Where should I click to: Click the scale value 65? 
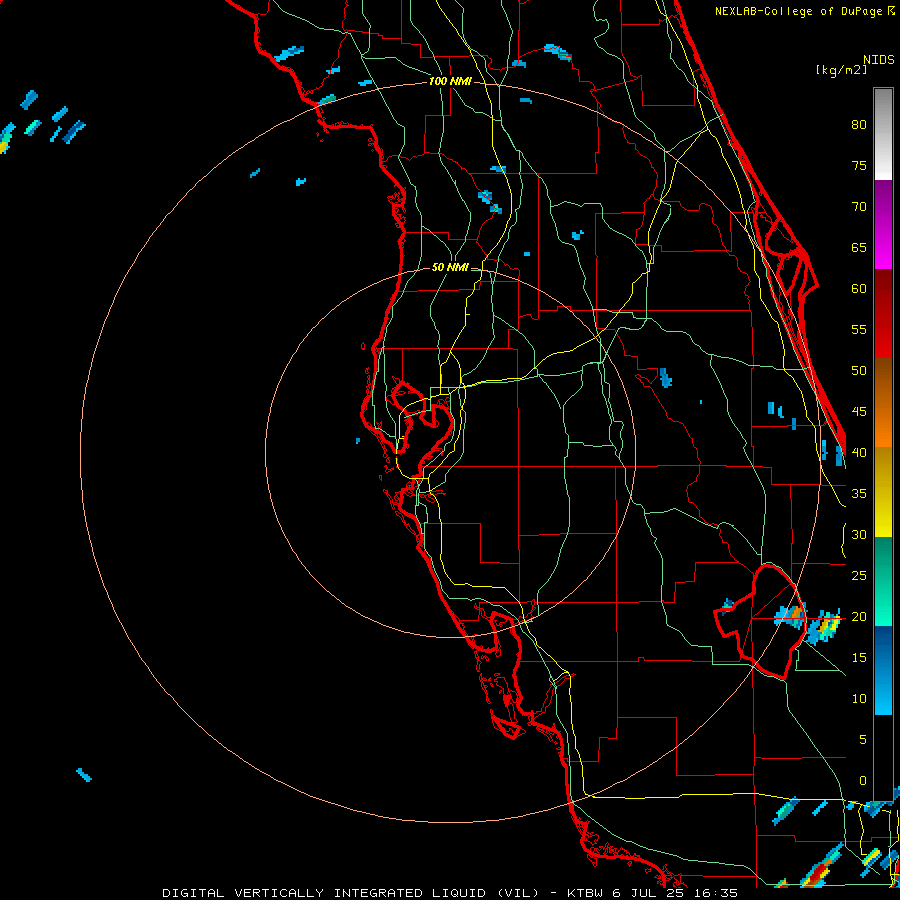[x=859, y=247]
